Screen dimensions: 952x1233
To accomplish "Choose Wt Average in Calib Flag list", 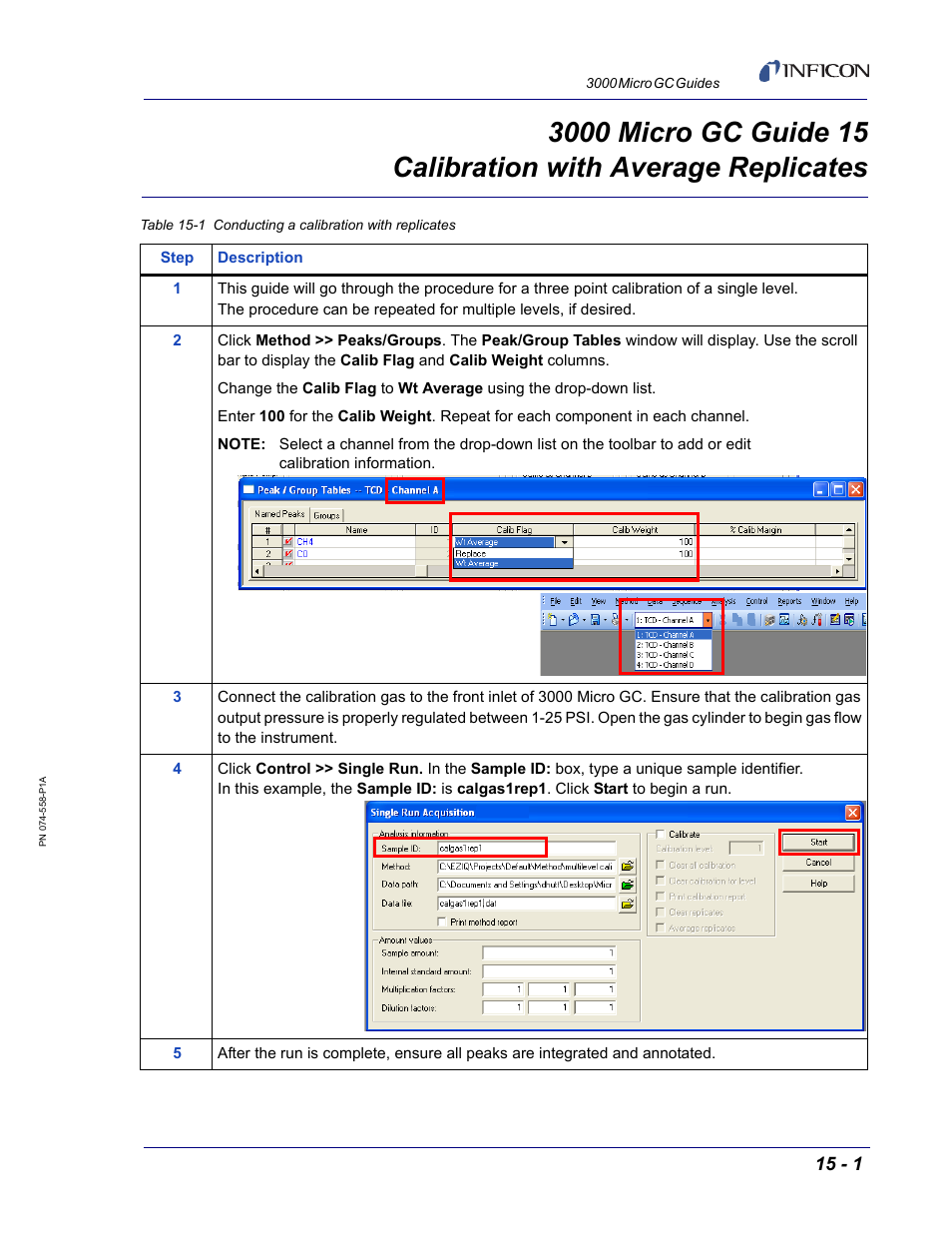I will tap(513, 563).
